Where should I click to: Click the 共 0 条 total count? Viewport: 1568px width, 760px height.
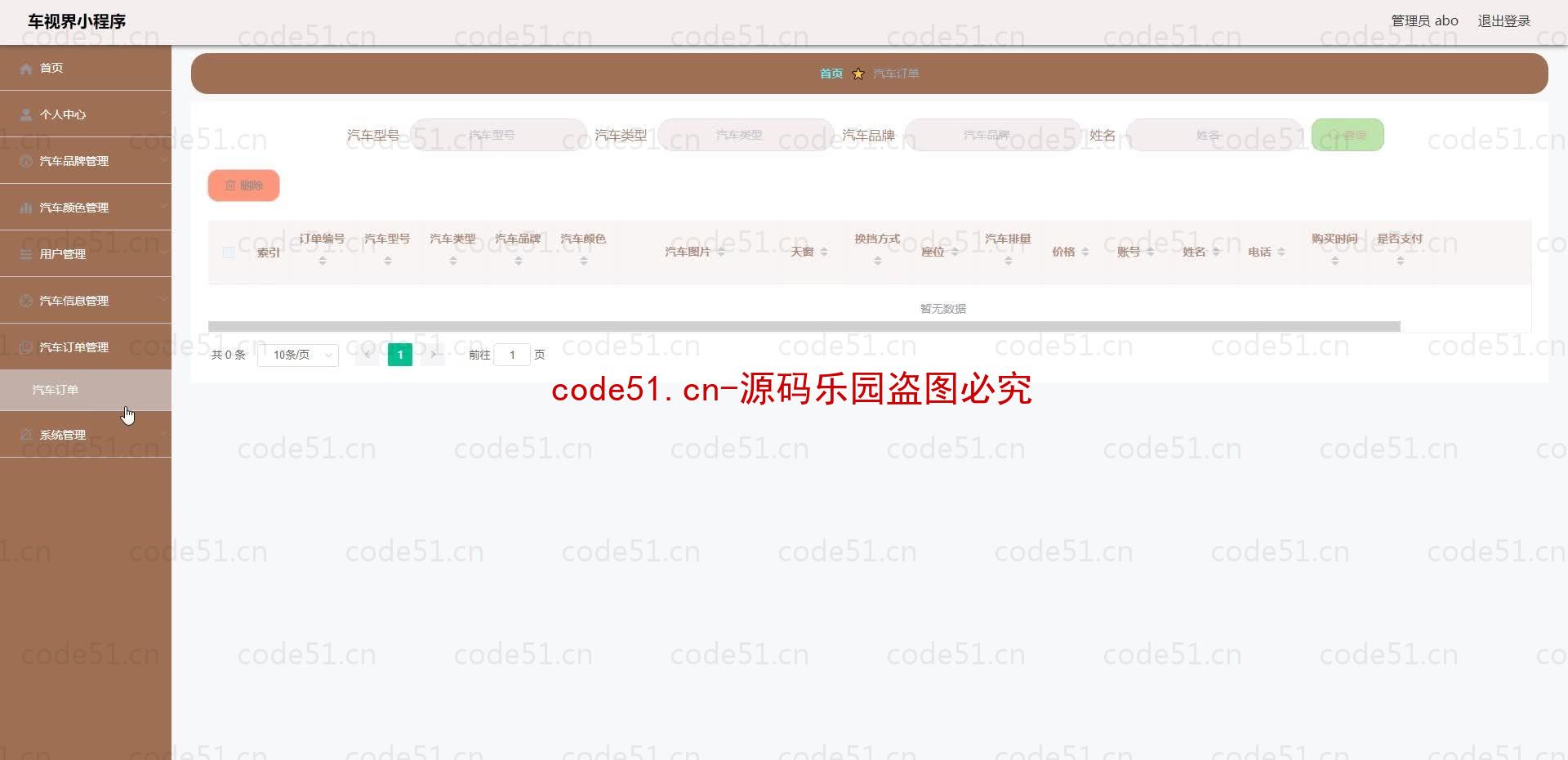229,355
